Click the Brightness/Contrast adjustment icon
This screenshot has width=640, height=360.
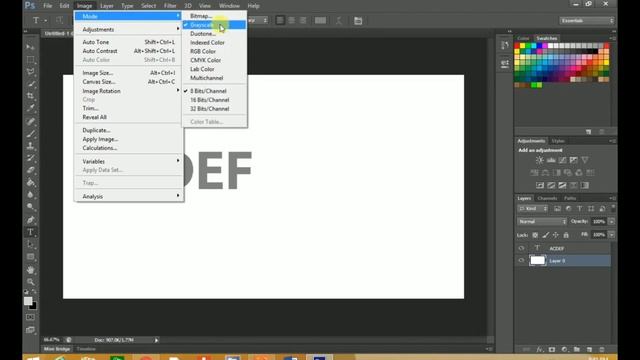[x=540, y=160]
